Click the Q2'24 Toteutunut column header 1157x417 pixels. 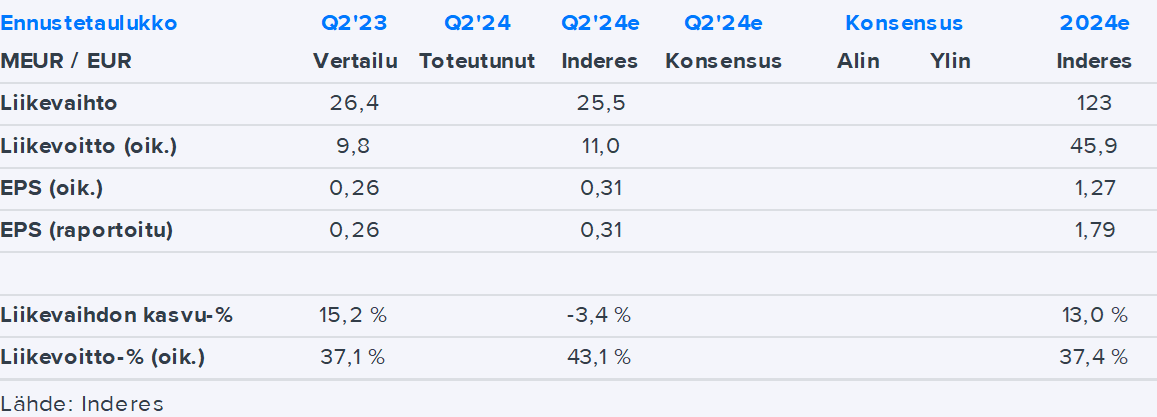pyautogui.click(x=477, y=23)
